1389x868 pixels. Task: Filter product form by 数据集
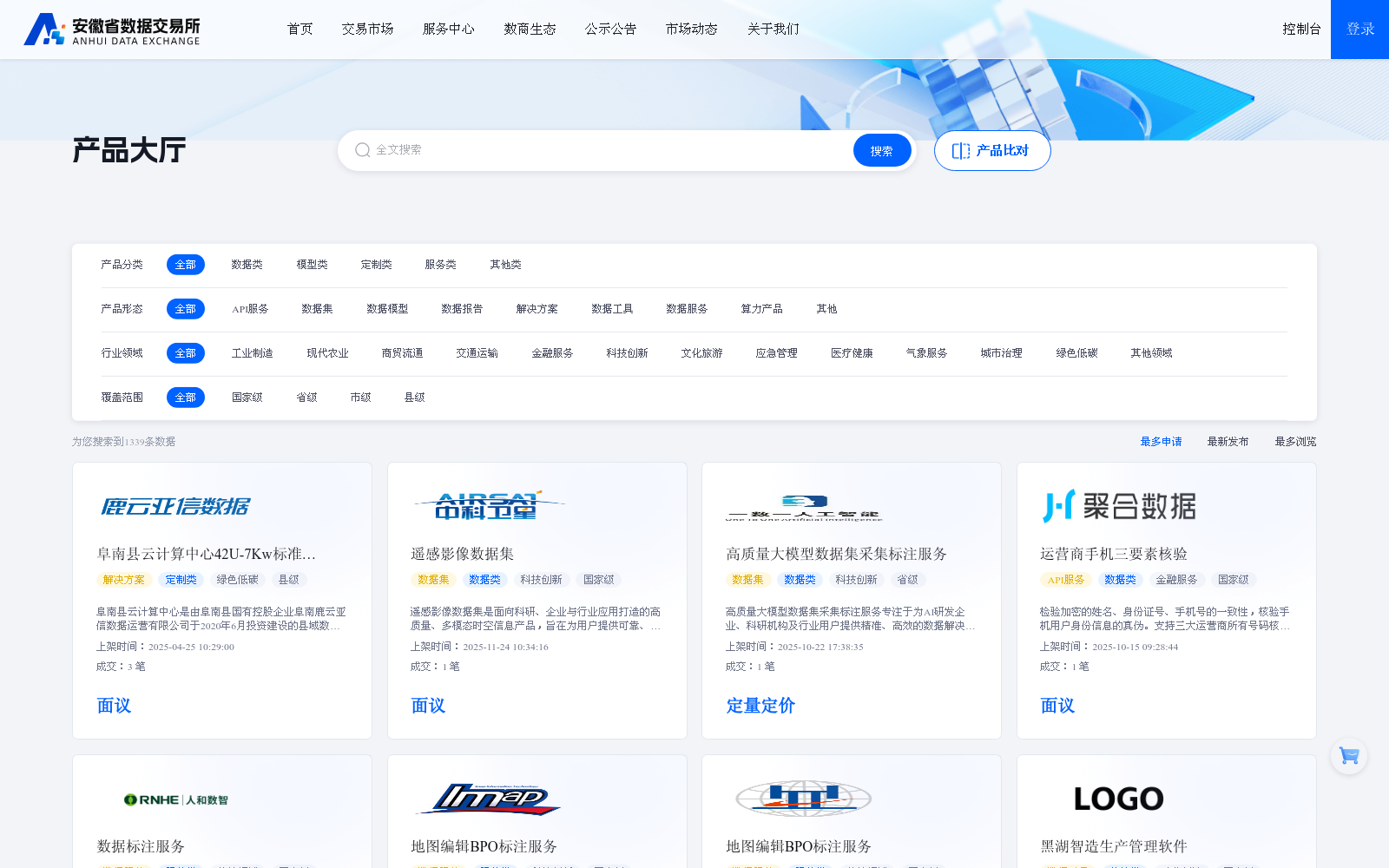pos(317,309)
